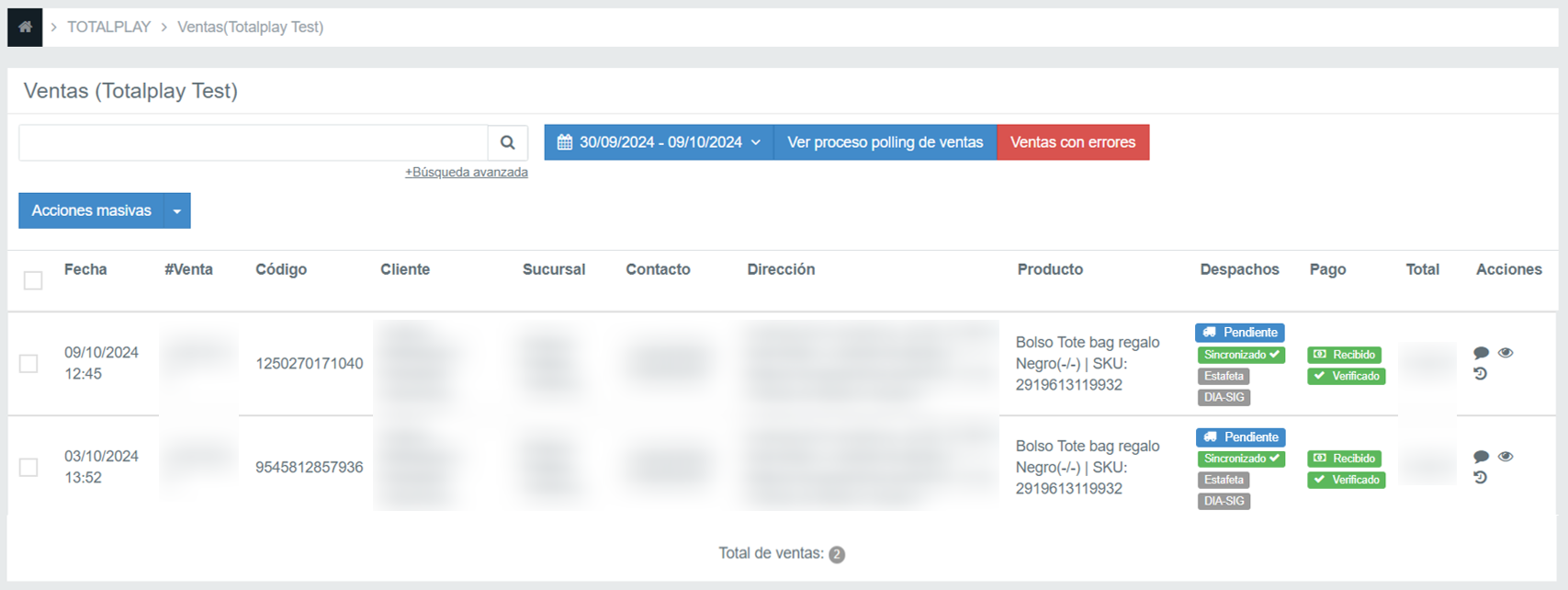Image resolution: width=1568 pixels, height=590 pixels.
Task: Click Estafeta tag for sale 1250270171040
Action: [1224, 376]
